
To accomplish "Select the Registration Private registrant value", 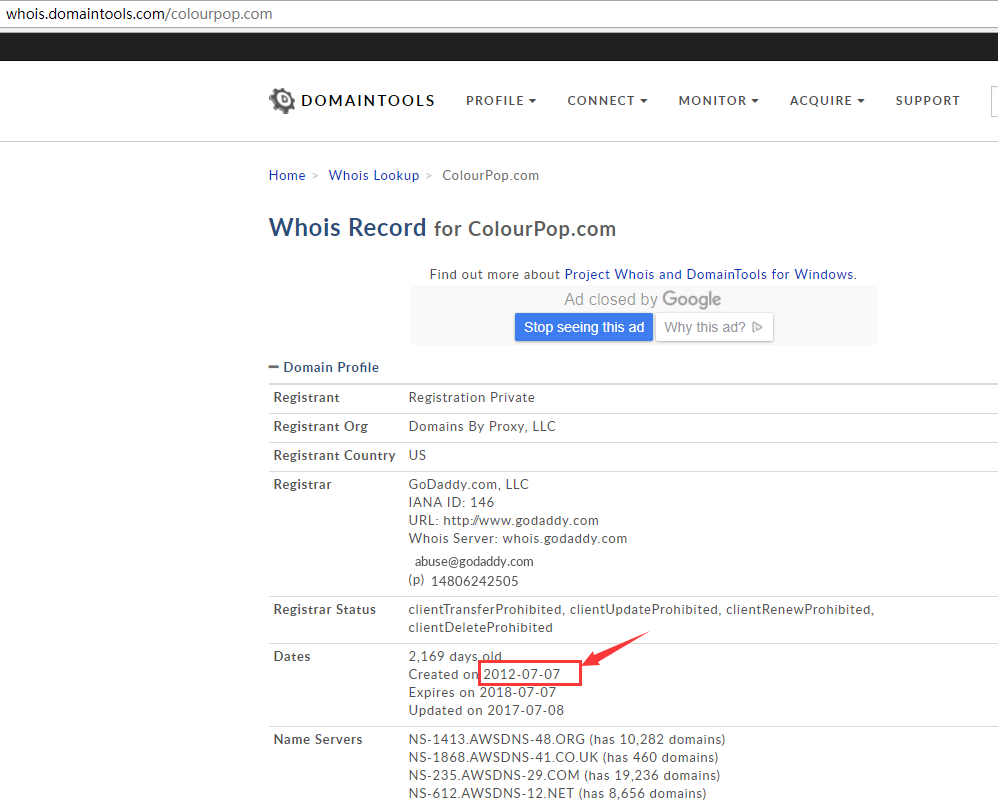I will tap(472, 397).
